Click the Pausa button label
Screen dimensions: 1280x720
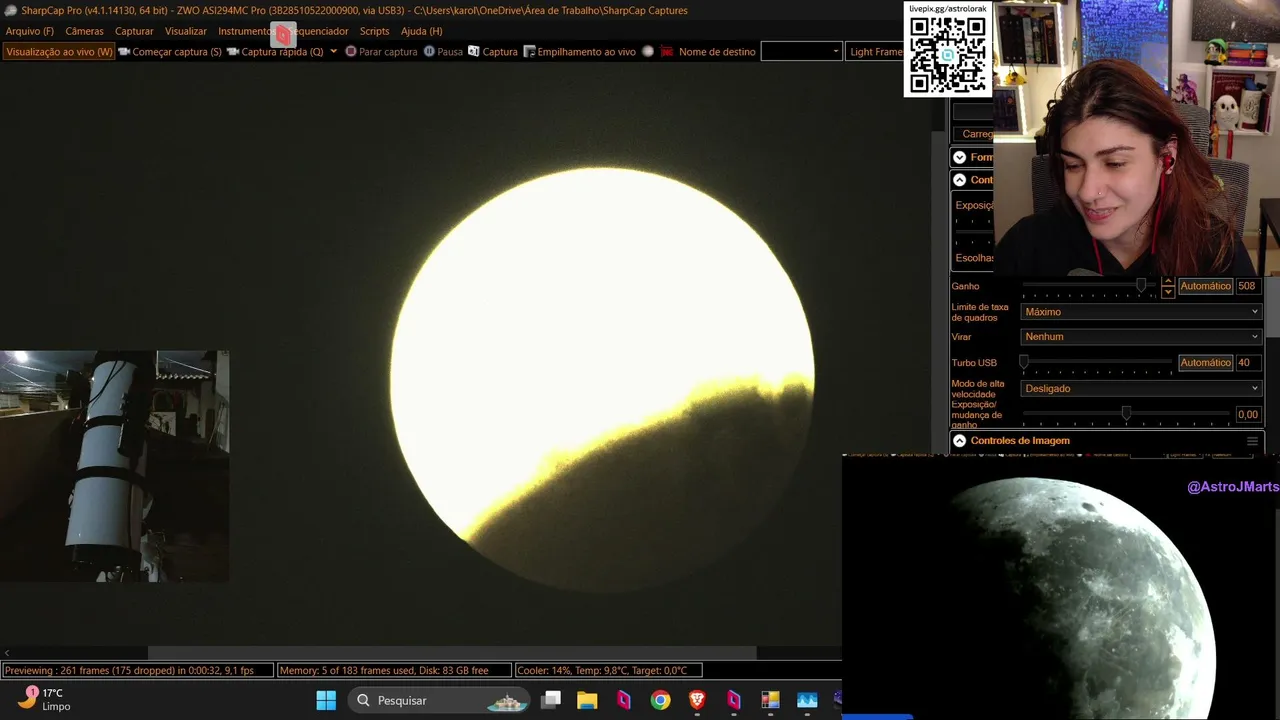tap(450, 52)
